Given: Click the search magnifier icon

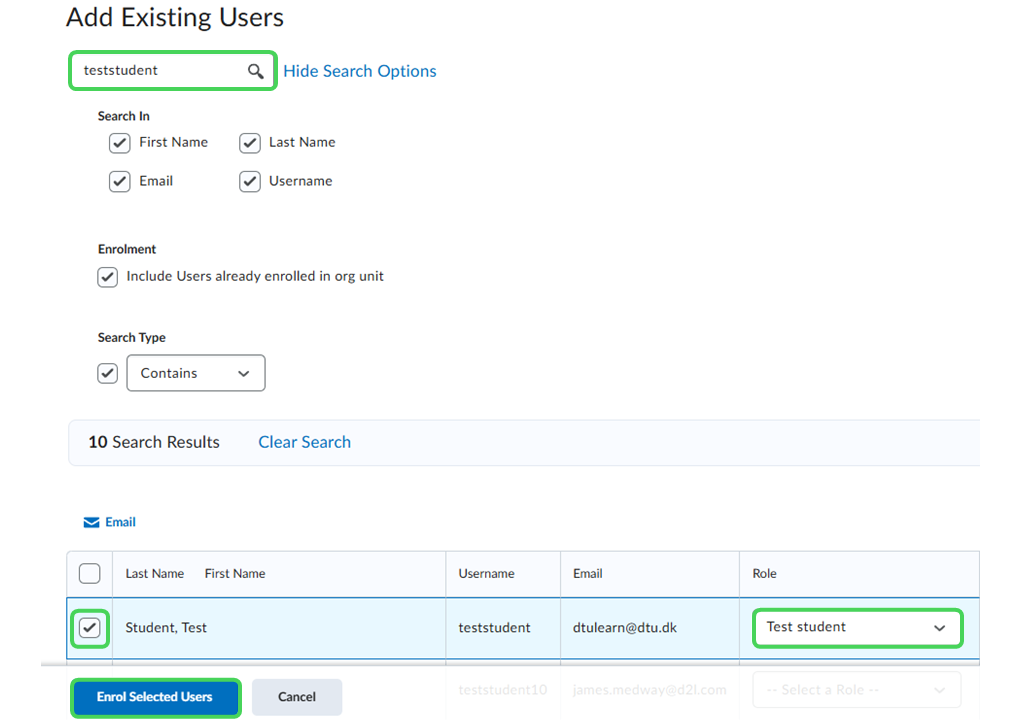Looking at the screenshot, I should coord(256,71).
